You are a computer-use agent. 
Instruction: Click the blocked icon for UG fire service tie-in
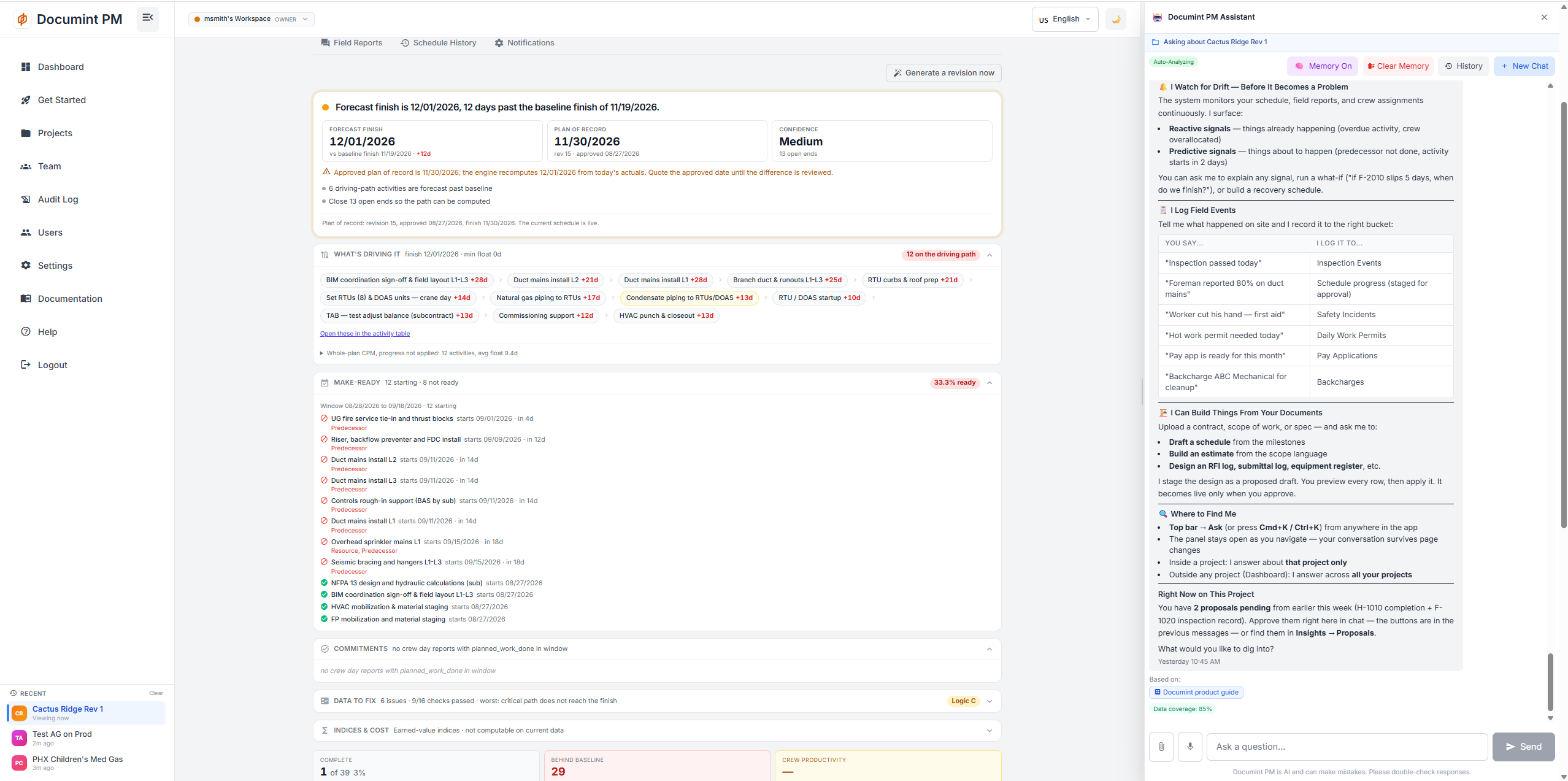(324, 418)
